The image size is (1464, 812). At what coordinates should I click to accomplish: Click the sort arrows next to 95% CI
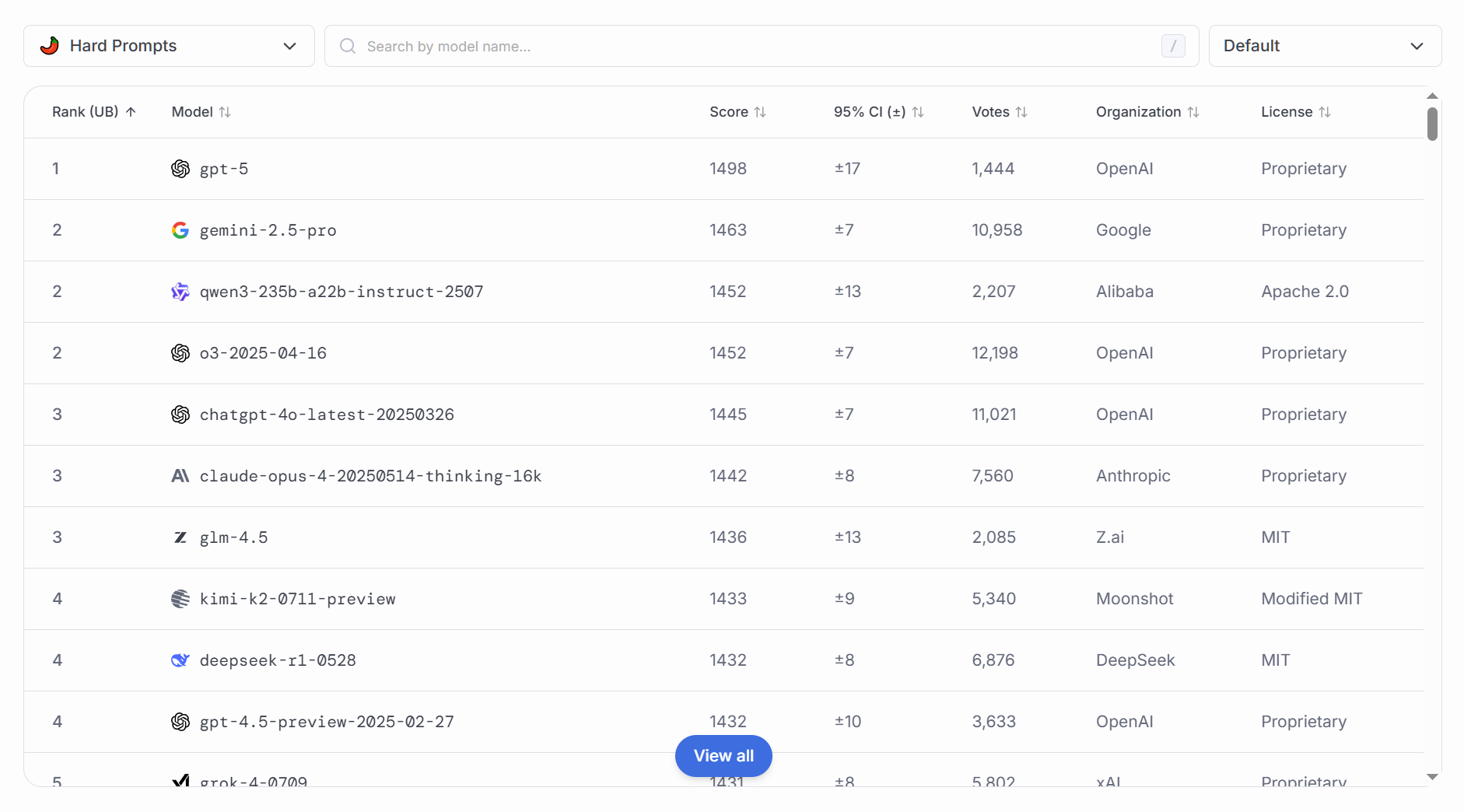pyautogui.click(x=918, y=112)
